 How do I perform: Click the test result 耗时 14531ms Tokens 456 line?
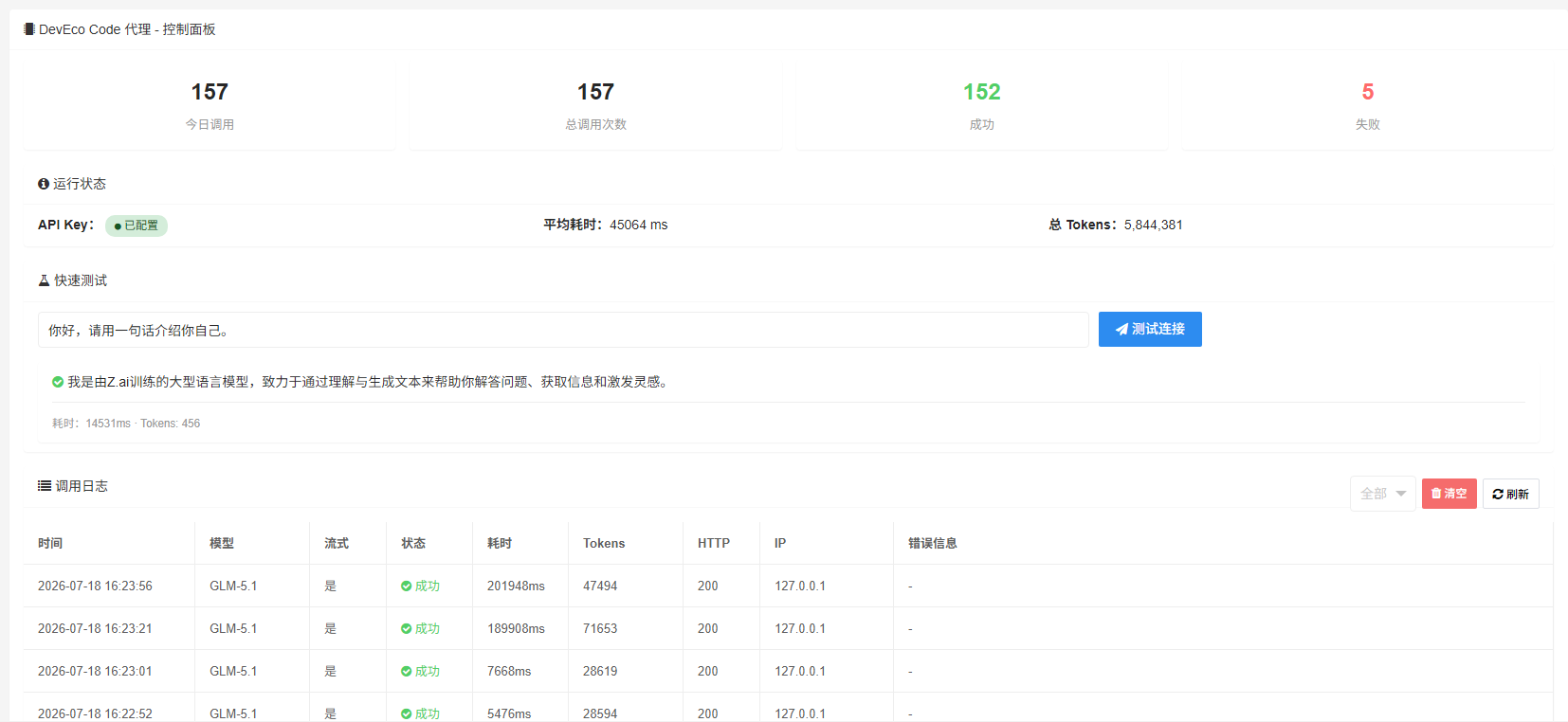[126, 424]
